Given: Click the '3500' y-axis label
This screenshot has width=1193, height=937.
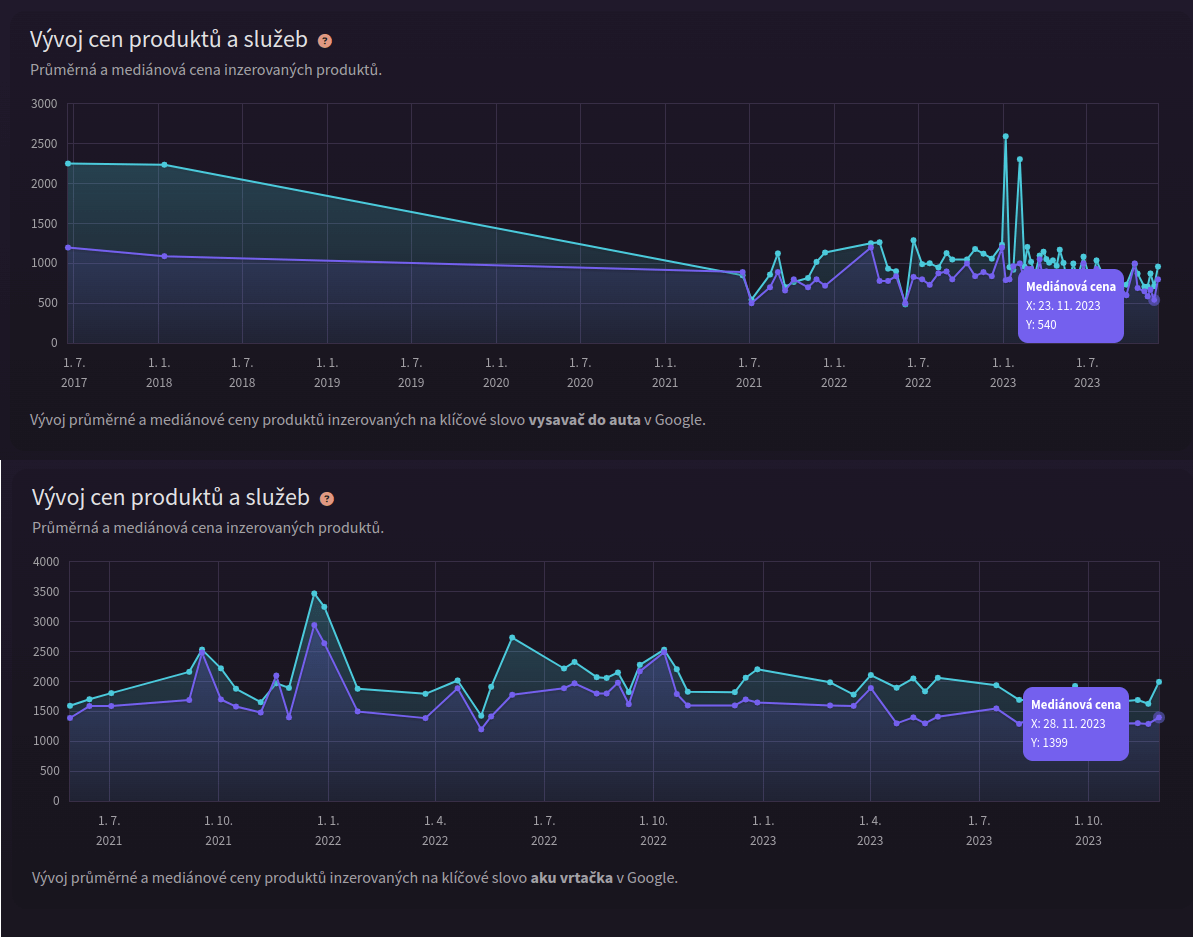Looking at the screenshot, I should click(x=46, y=592).
